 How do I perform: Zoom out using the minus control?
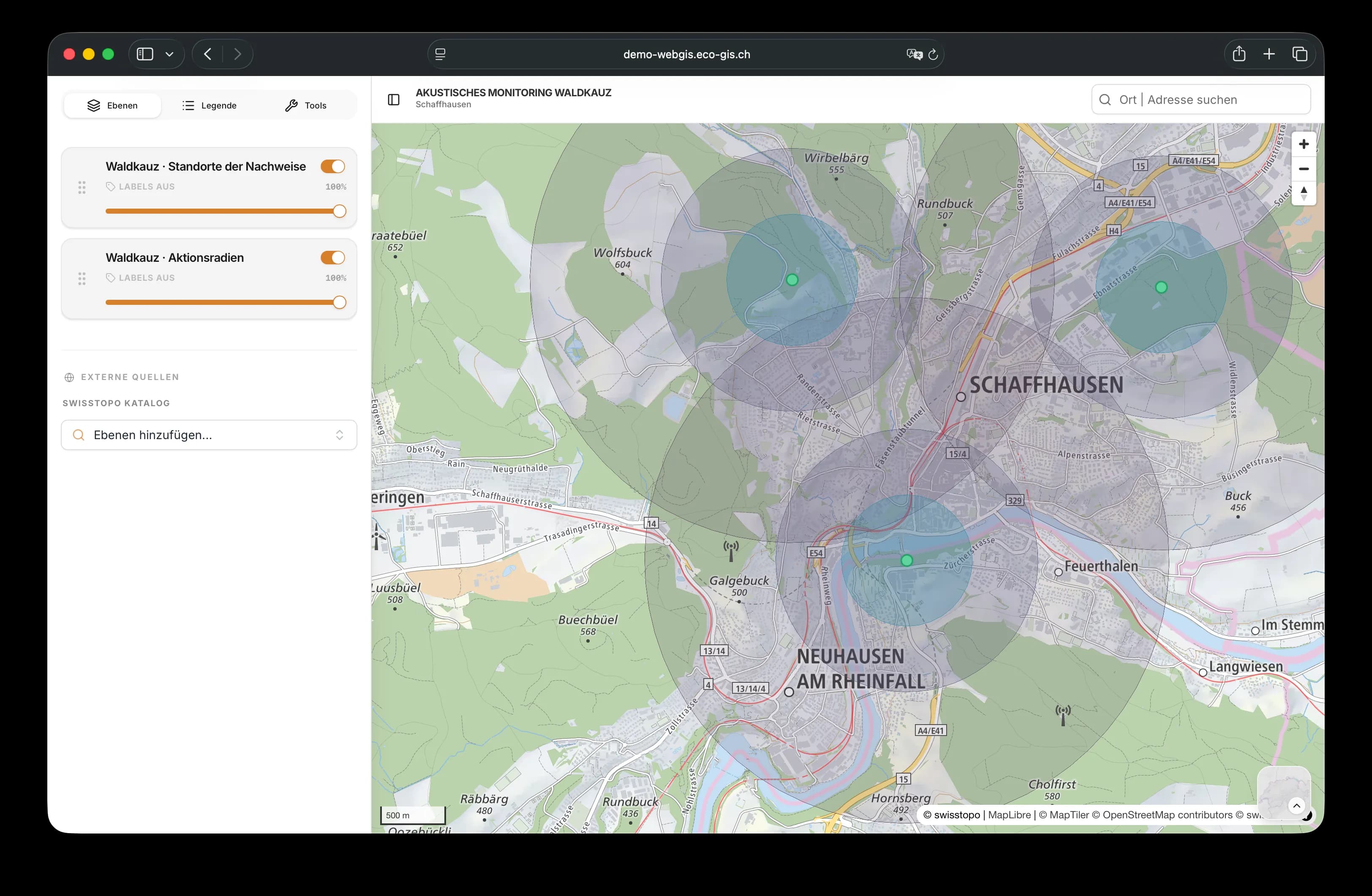pyautogui.click(x=1304, y=169)
